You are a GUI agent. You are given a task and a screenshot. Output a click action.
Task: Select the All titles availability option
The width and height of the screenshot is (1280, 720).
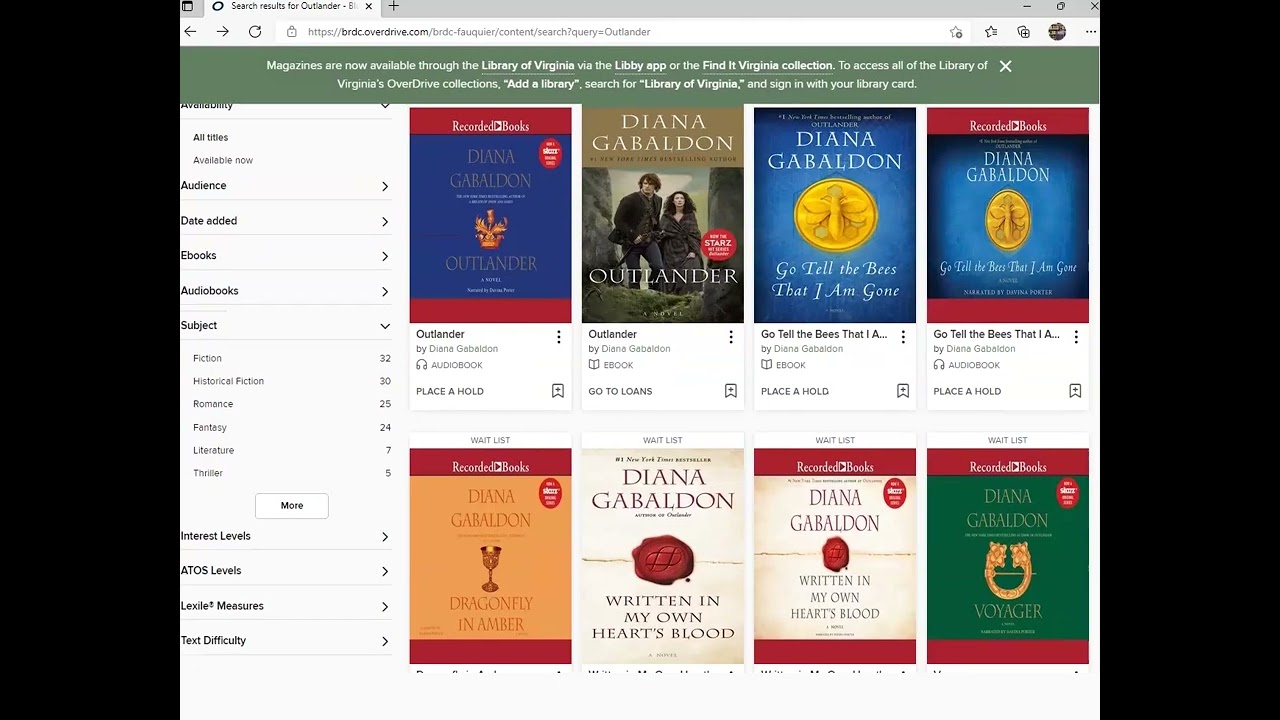(210, 137)
